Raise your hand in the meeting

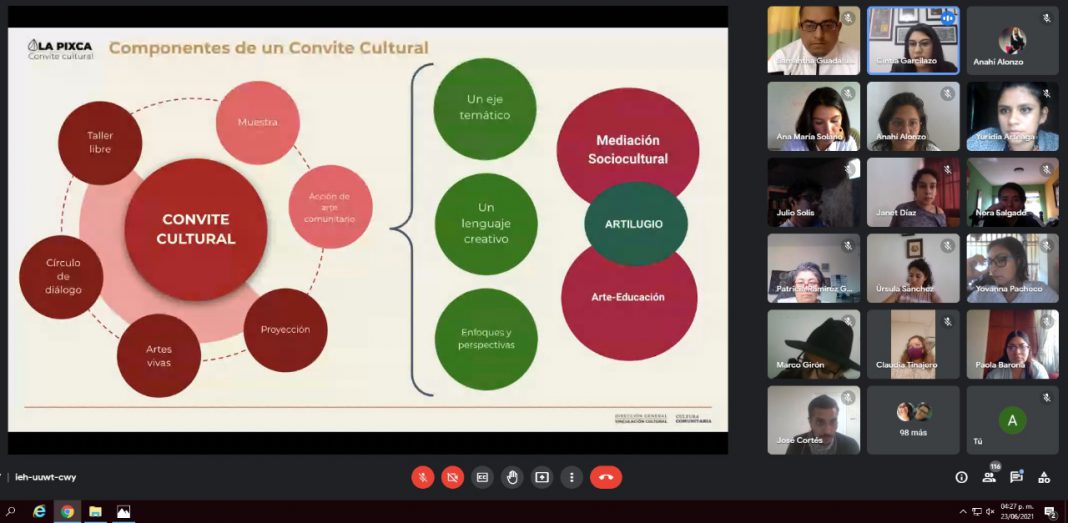click(x=512, y=477)
